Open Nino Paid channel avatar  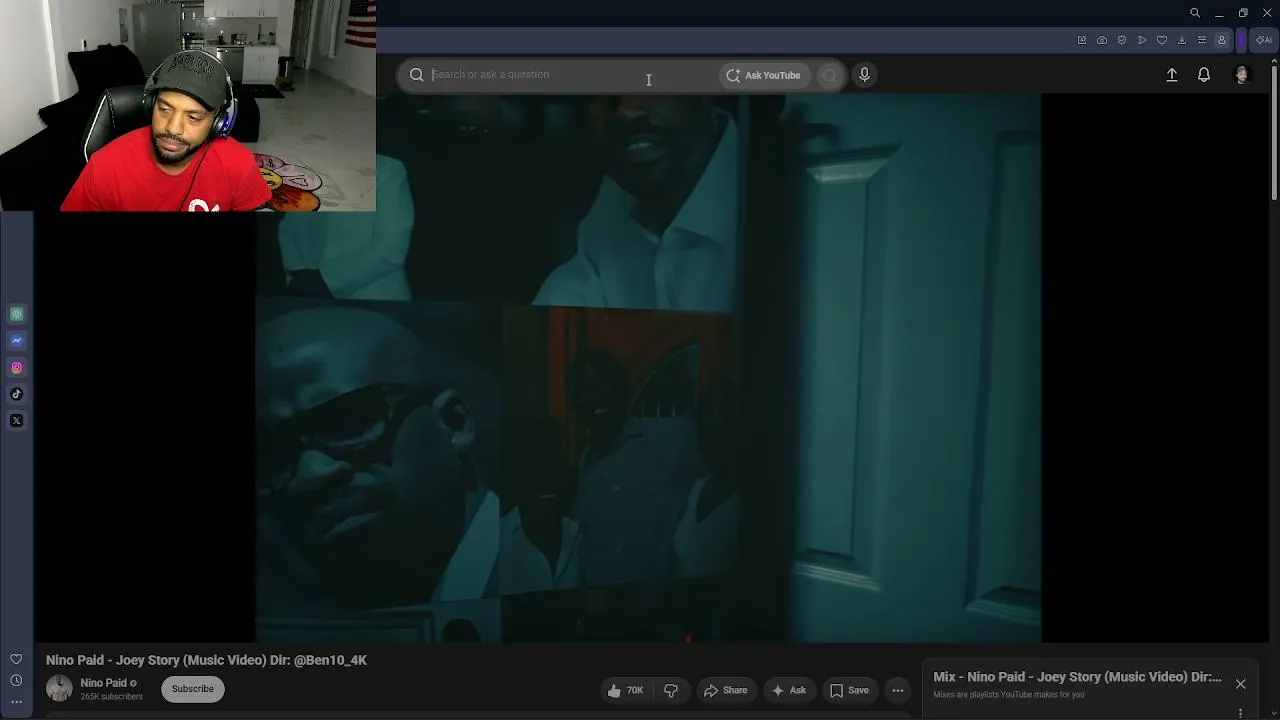[59, 688]
